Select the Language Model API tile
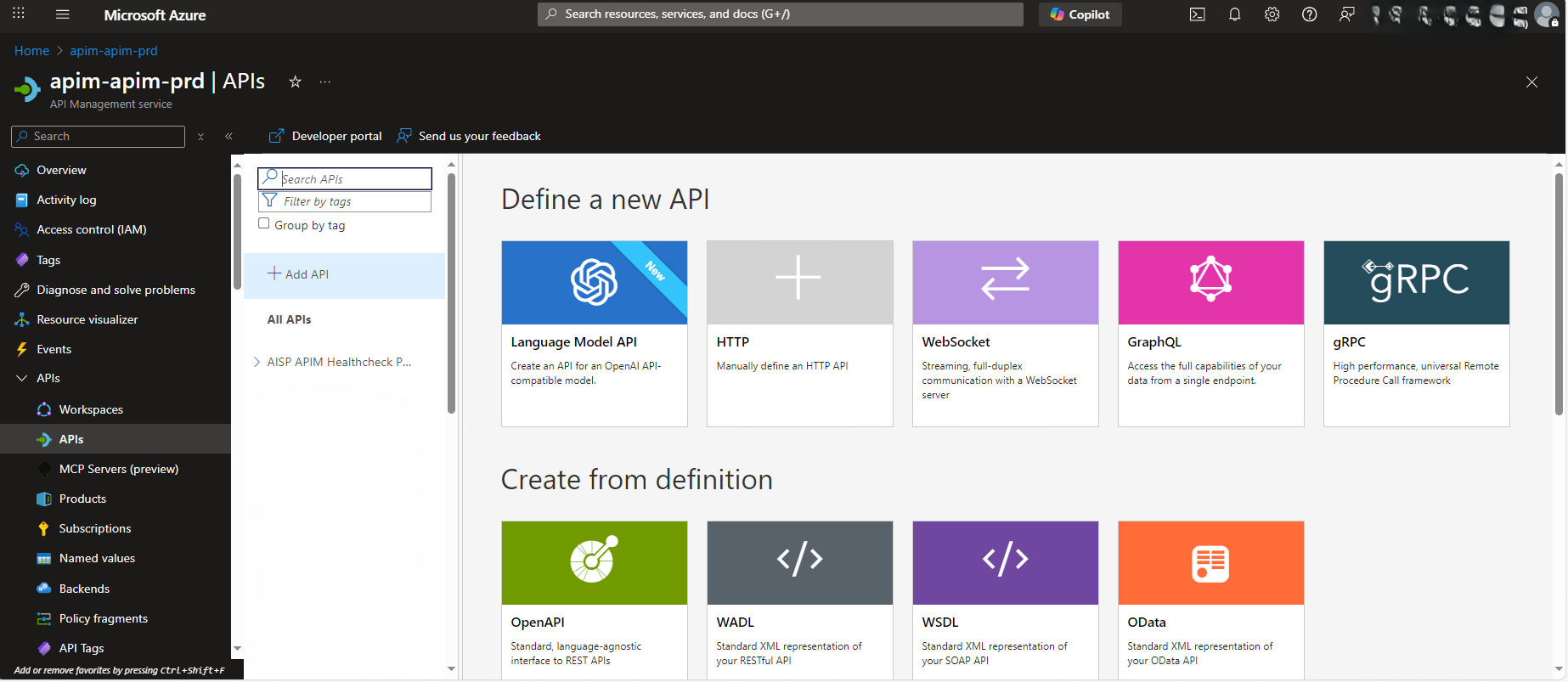This screenshot has height=682, width=1568. click(x=595, y=333)
